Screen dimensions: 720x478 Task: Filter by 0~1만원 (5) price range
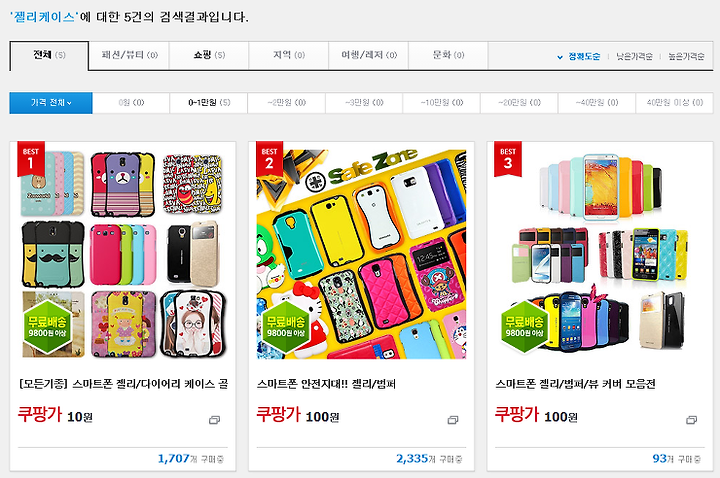(209, 102)
